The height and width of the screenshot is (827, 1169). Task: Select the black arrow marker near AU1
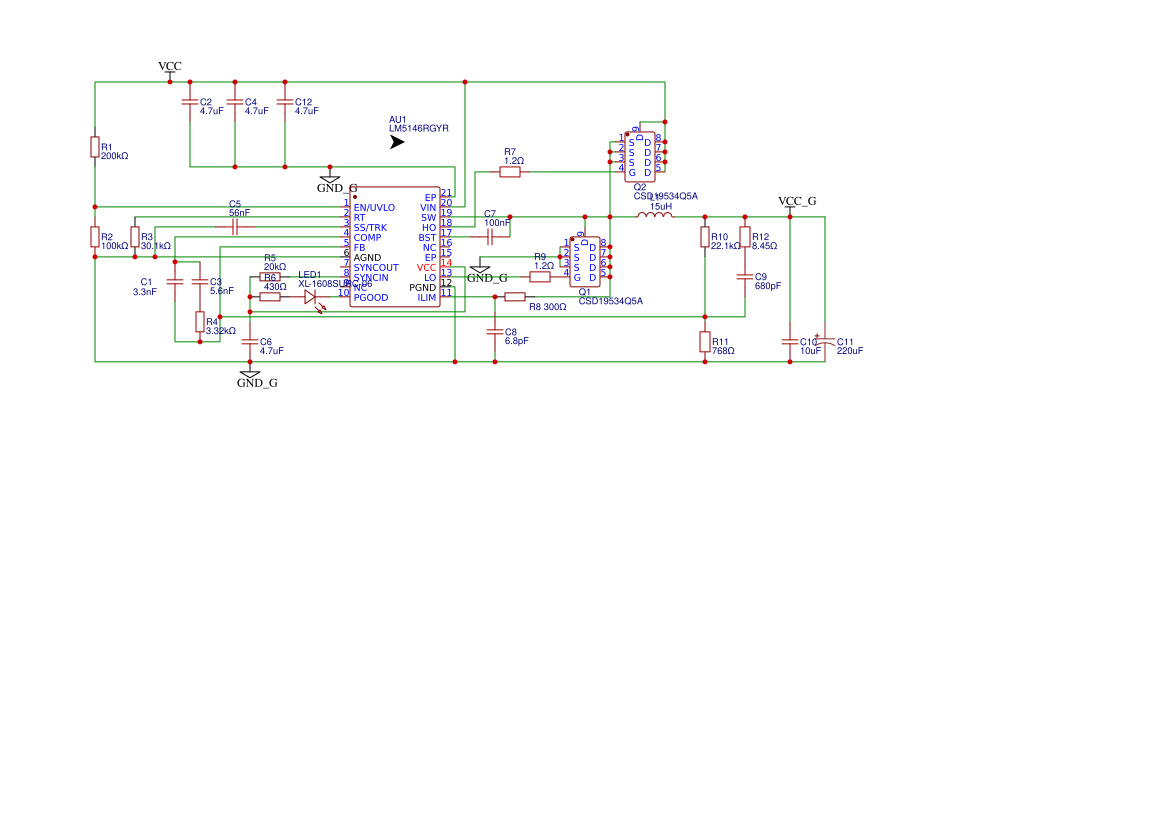pyautogui.click(x=397, y=142)
